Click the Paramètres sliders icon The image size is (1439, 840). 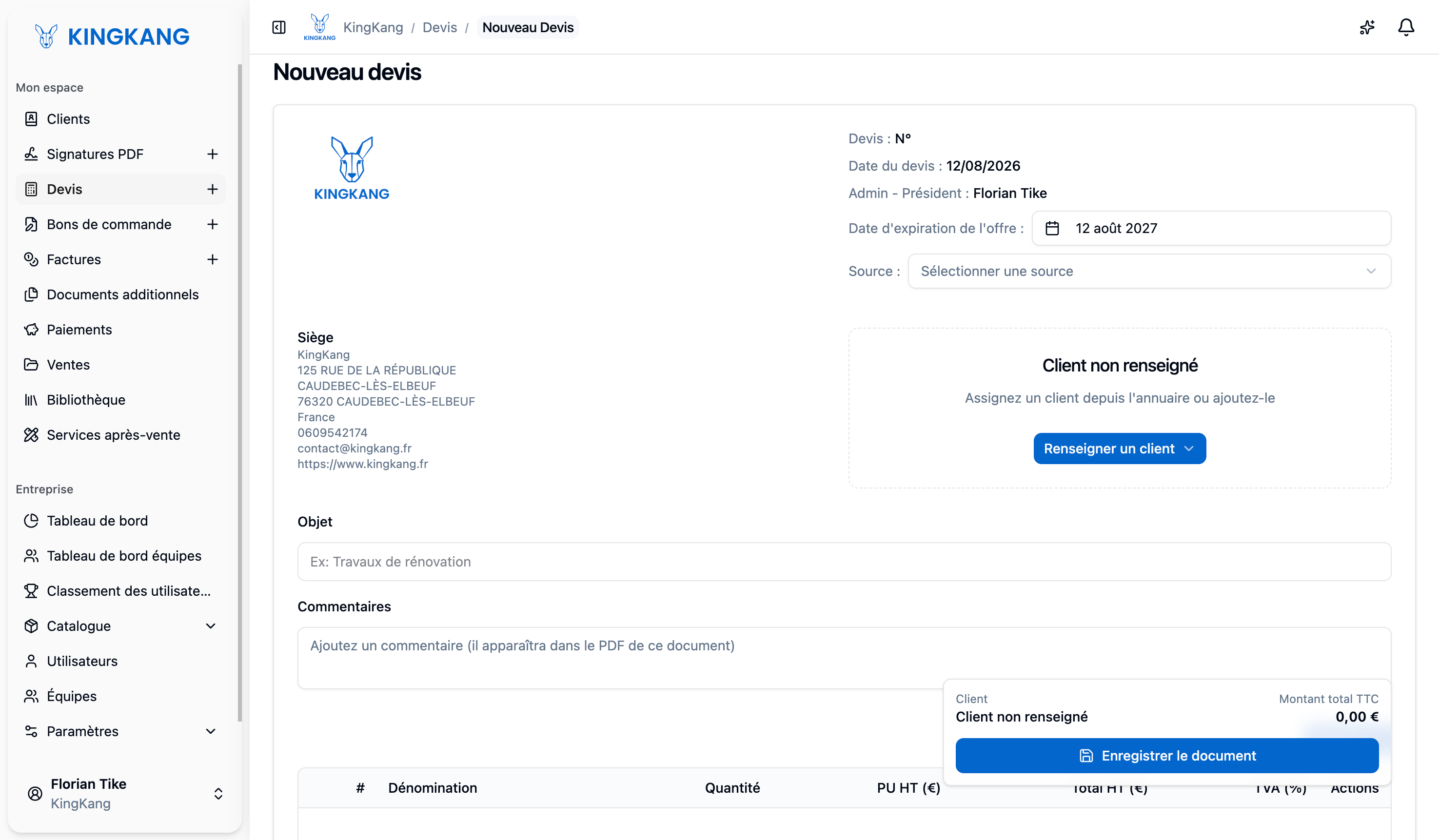coord(31,731)
